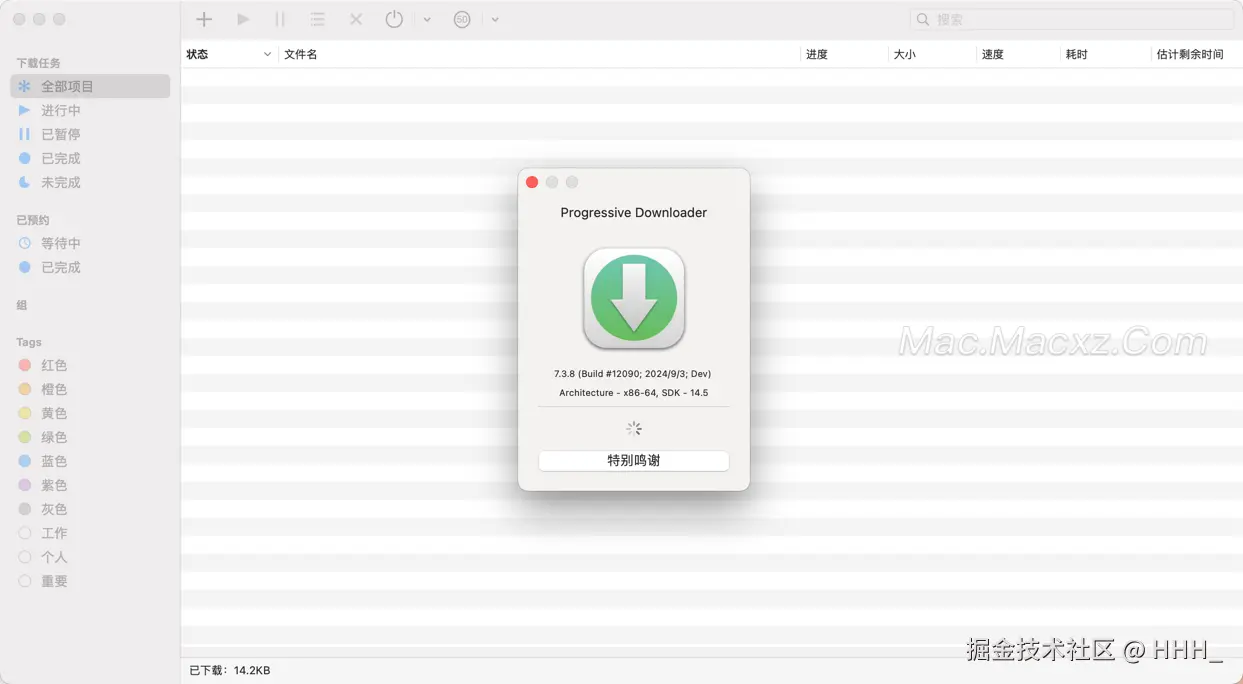Click the 橙色 tag color dot

[25, 390]
